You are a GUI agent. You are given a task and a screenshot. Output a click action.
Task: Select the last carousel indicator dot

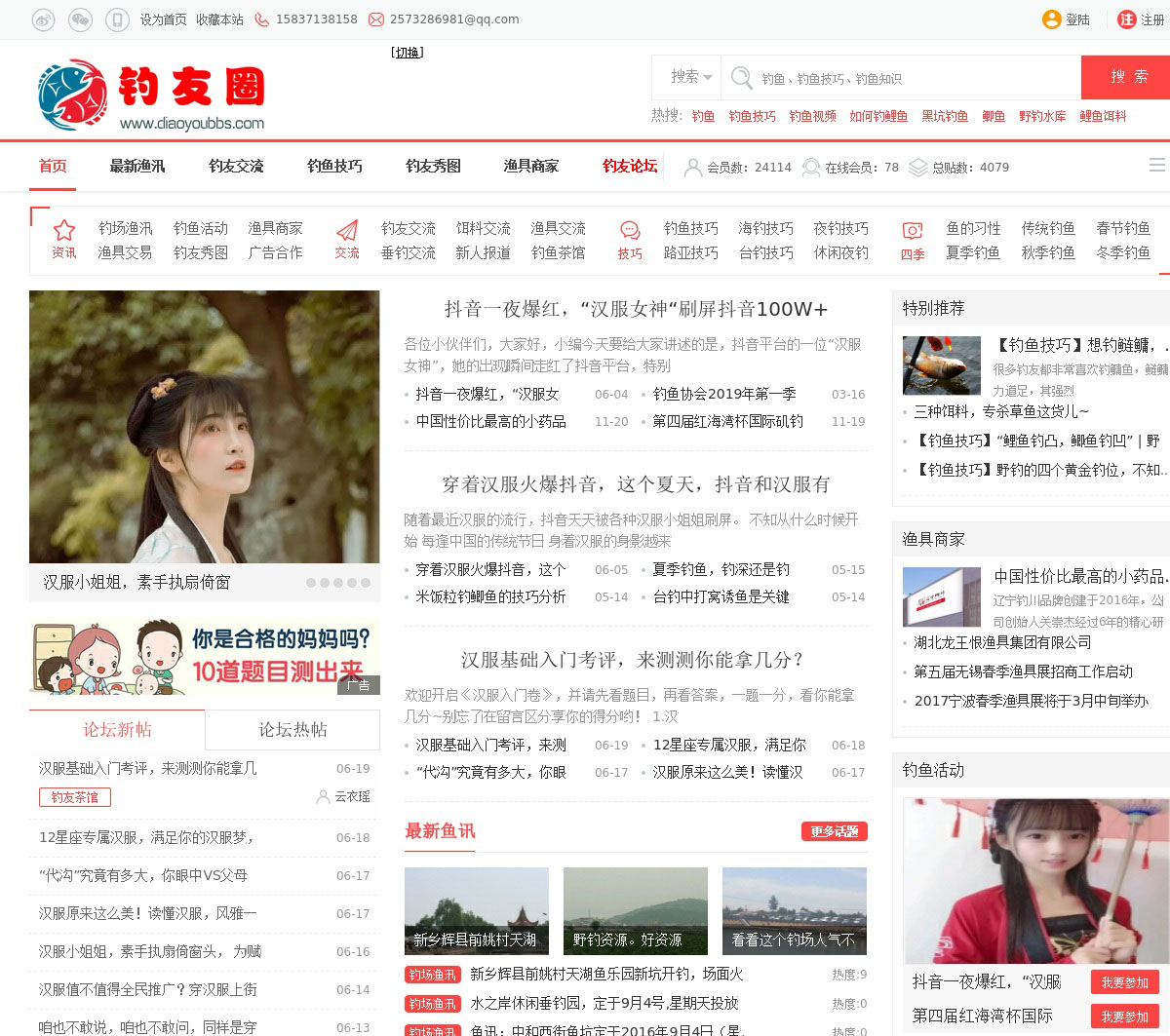click(366, 583)
